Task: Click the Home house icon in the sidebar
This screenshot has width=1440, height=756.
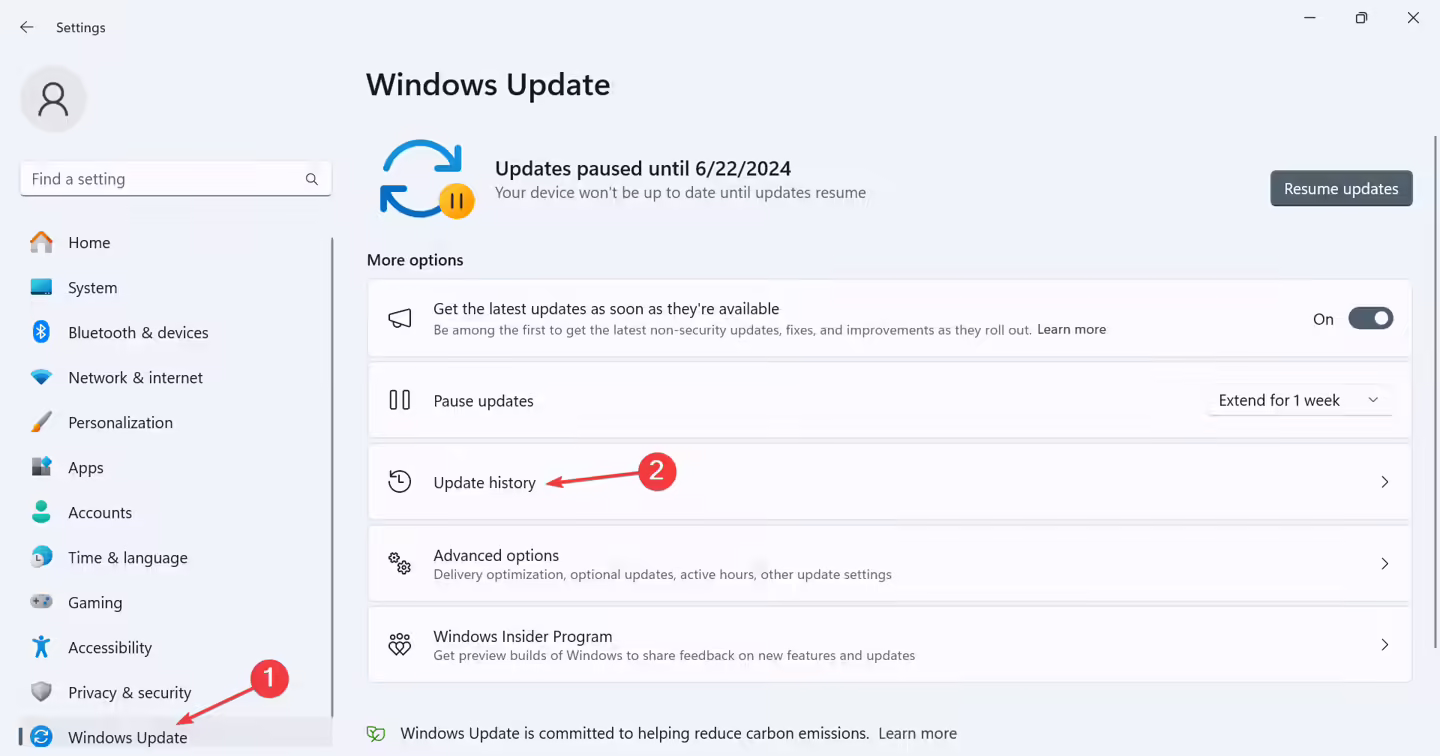Action: click(x=41, y=242)
